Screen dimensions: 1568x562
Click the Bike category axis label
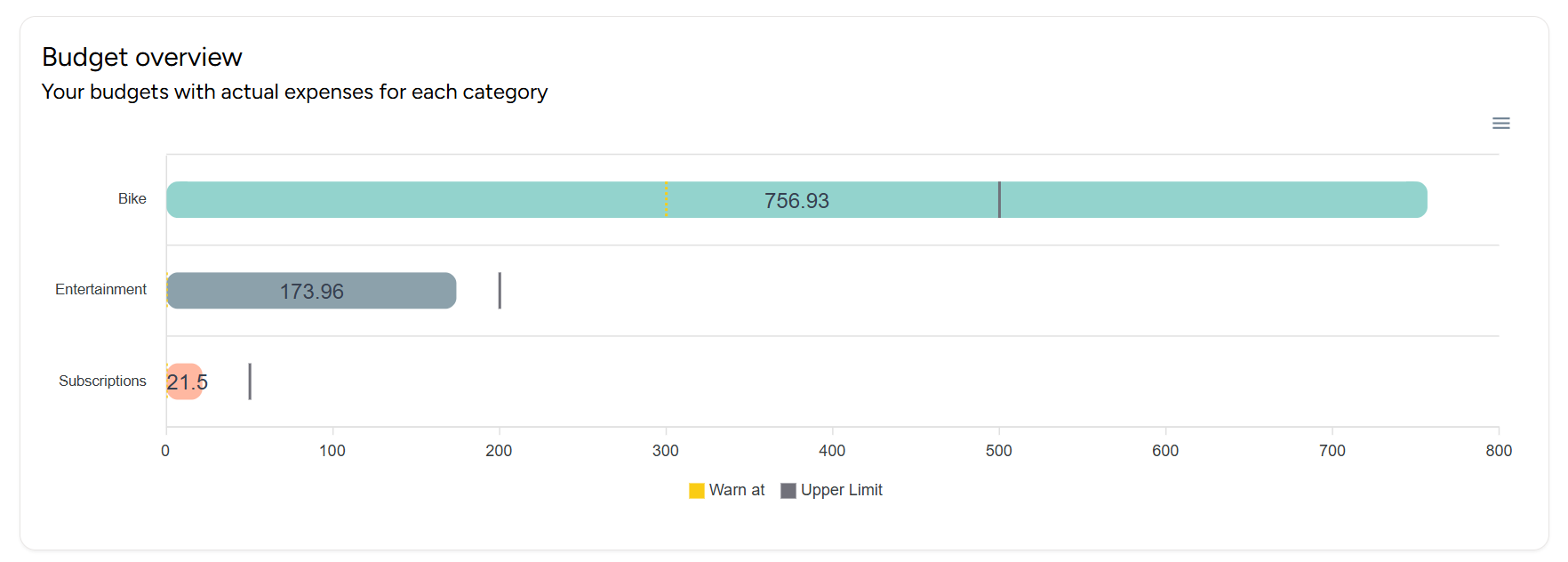click(x=132, y=199)
